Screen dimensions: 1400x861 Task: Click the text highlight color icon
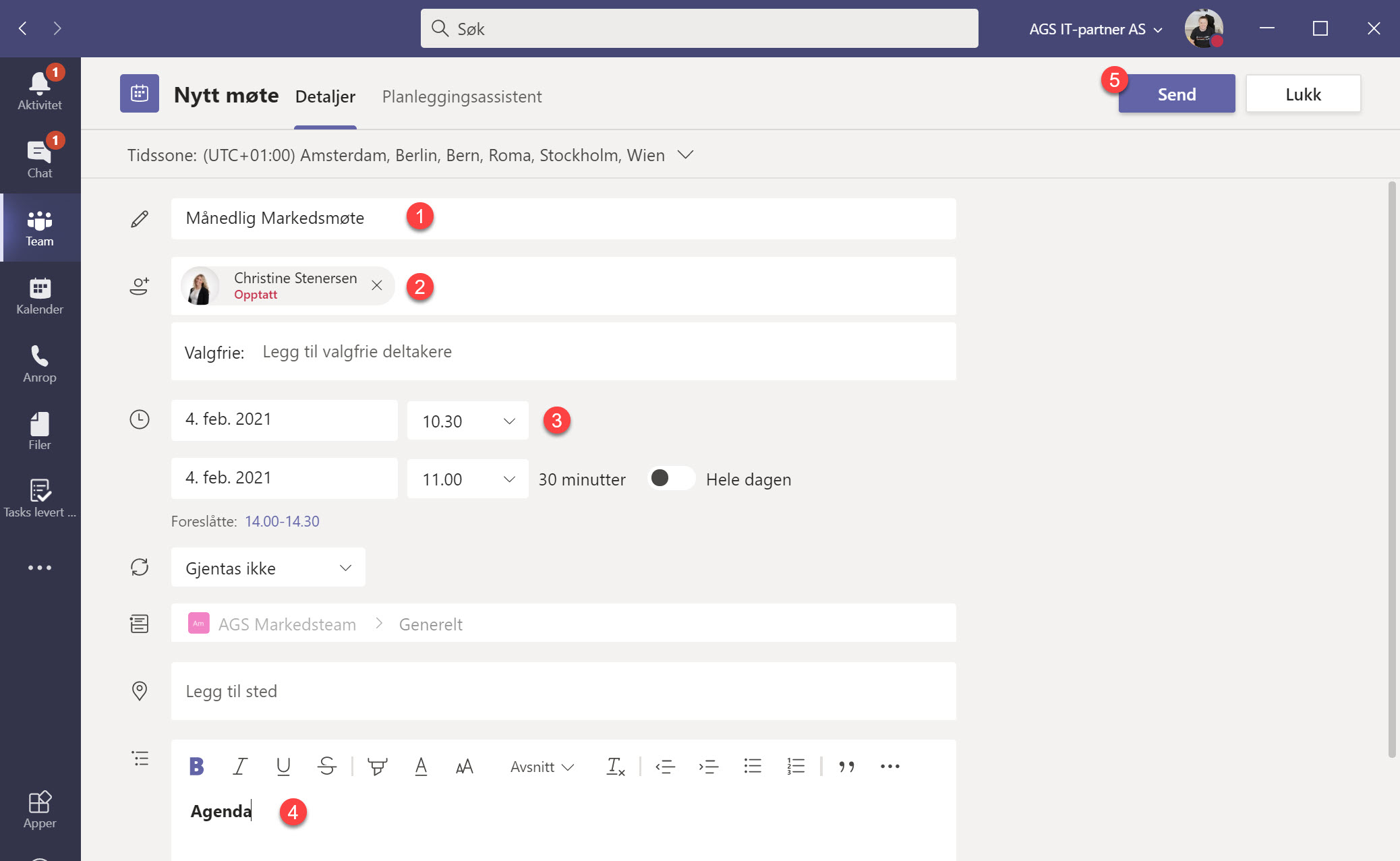coord(378,765)
